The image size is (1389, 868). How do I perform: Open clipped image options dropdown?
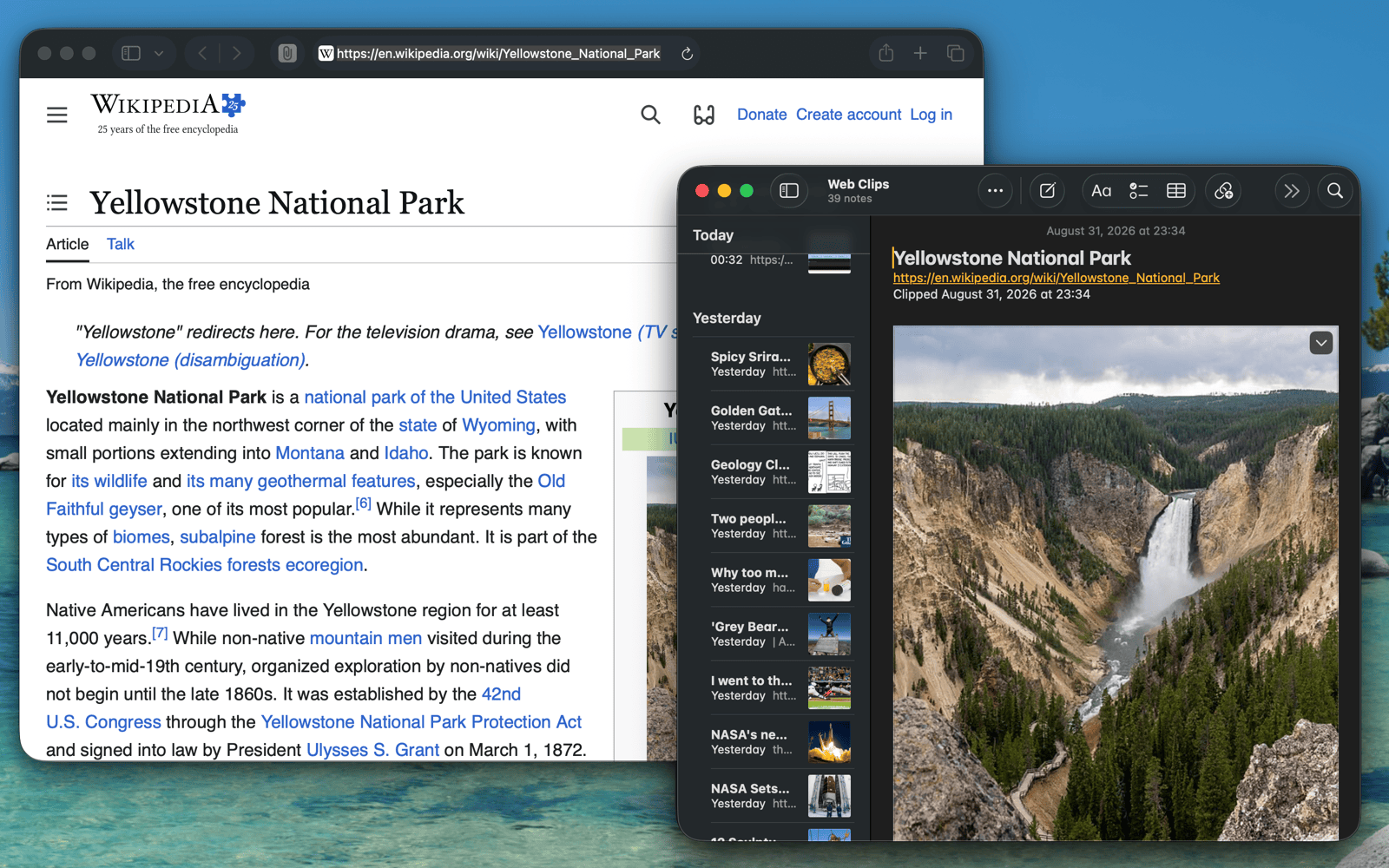point(1321,343)
